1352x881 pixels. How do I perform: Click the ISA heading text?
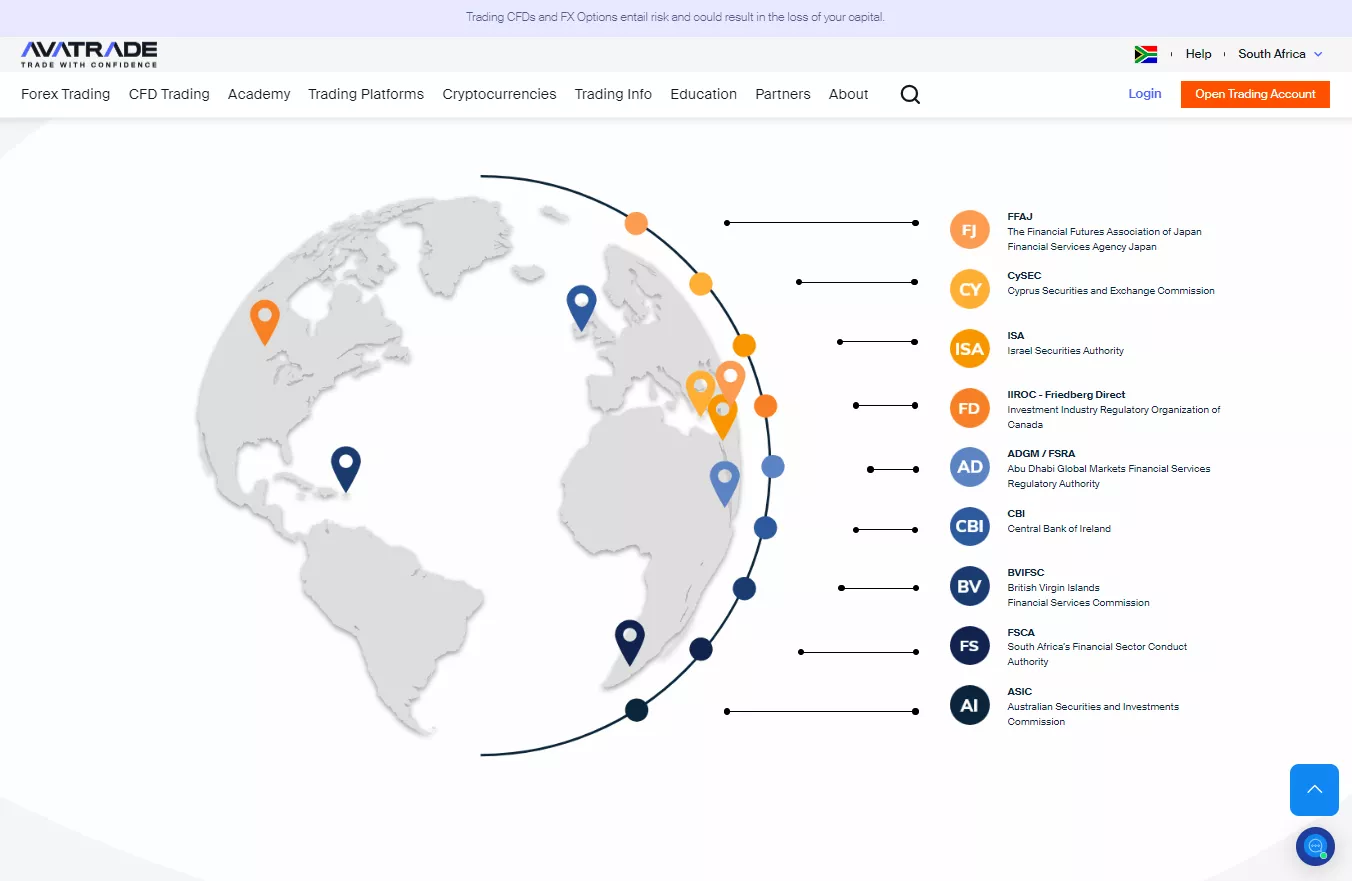[x=1016, y=336]
